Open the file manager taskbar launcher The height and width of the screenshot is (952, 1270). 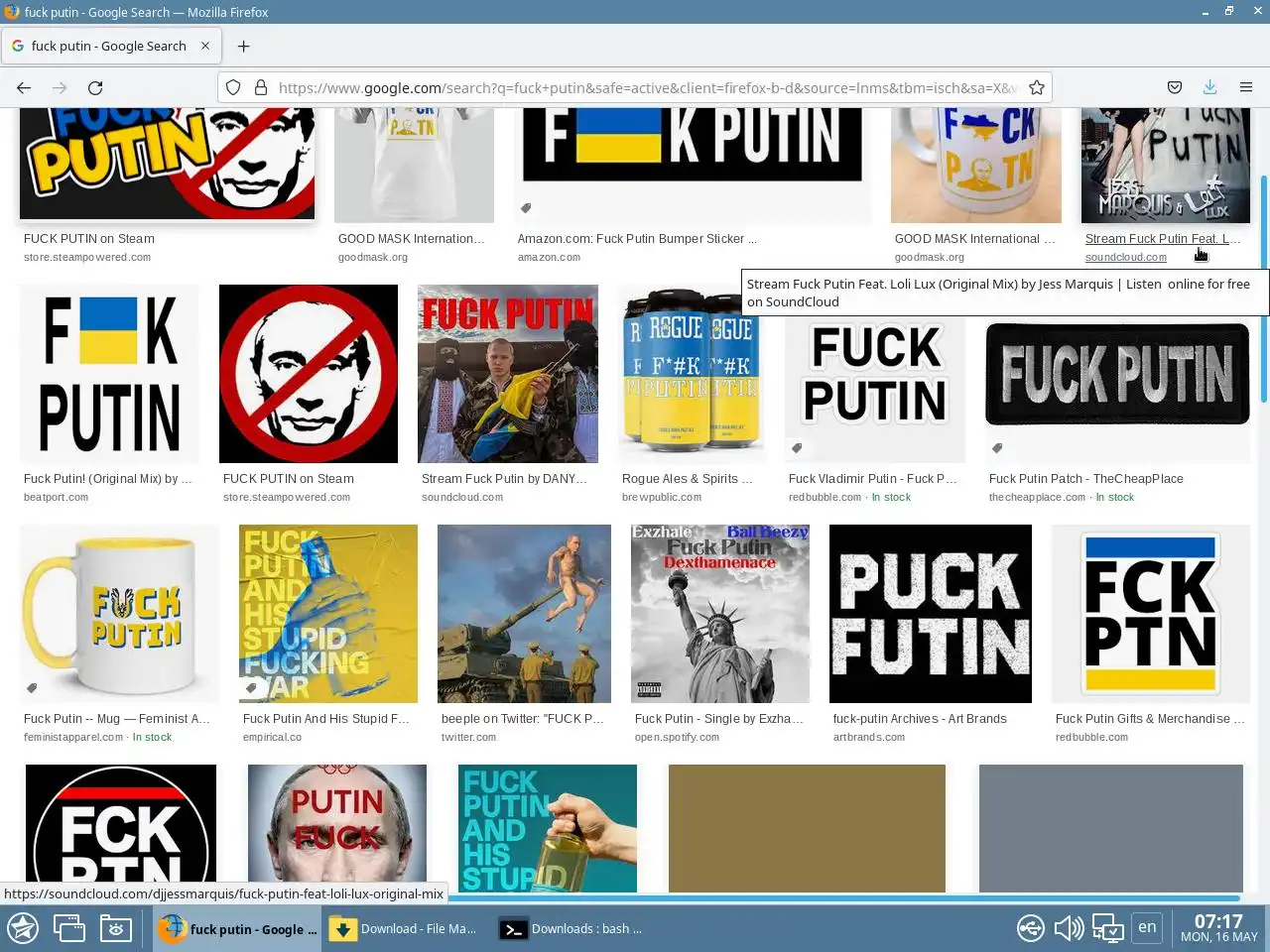[x=115, y=928]
